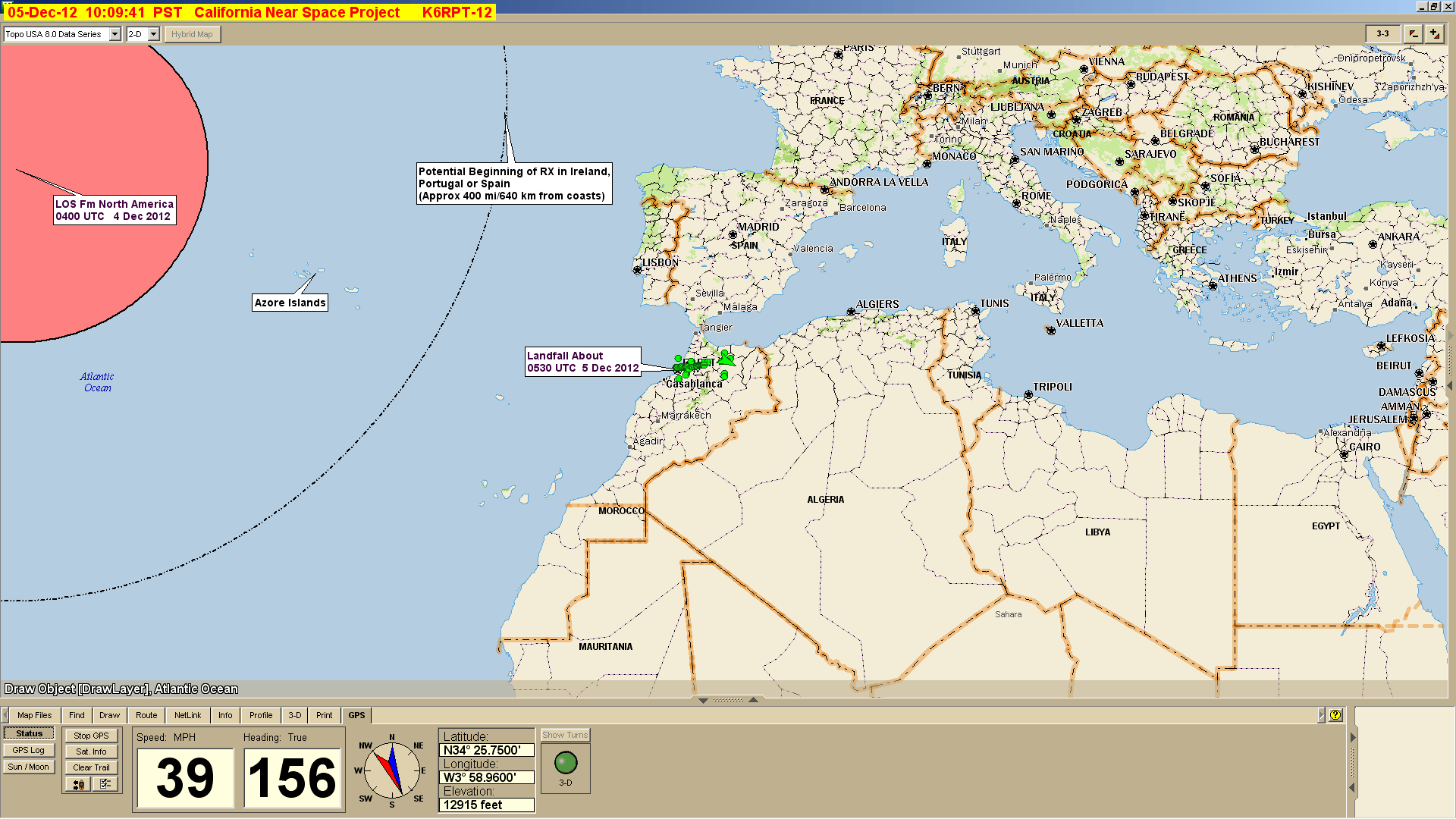This screenshot has height=819, width=1456.
Task: Toggle the Status view button
Action: pos(29,733)
